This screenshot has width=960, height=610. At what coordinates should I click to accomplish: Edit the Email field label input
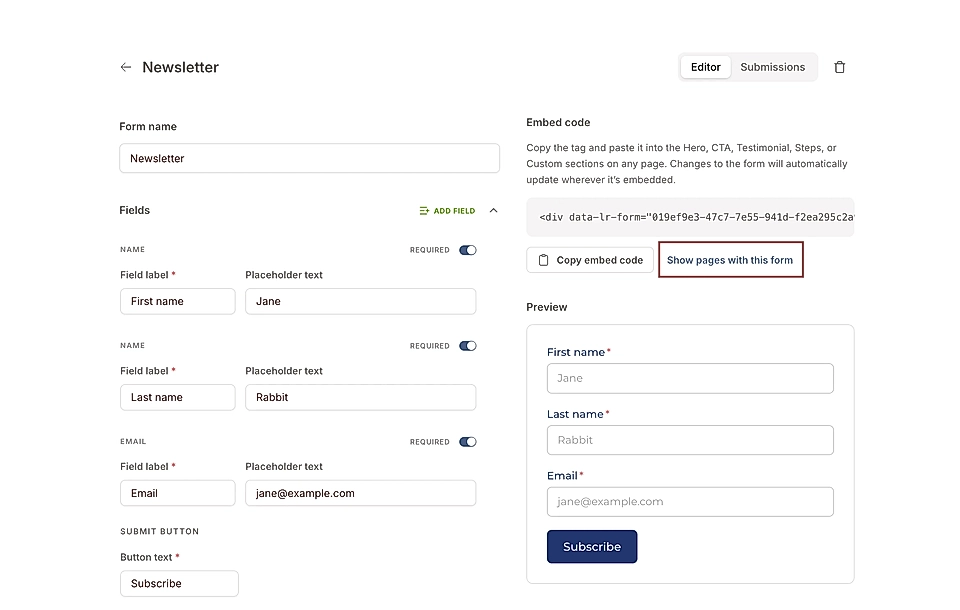[178, 494]
